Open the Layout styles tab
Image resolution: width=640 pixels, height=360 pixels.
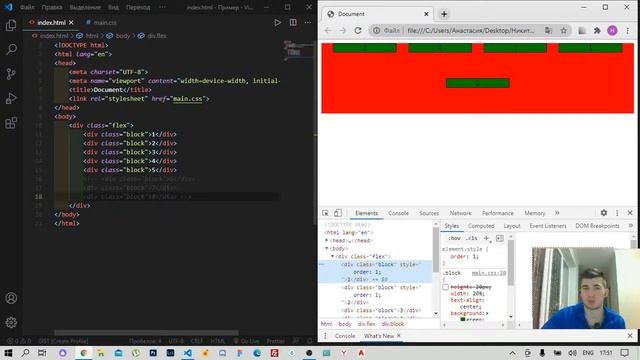coord(512,226)
